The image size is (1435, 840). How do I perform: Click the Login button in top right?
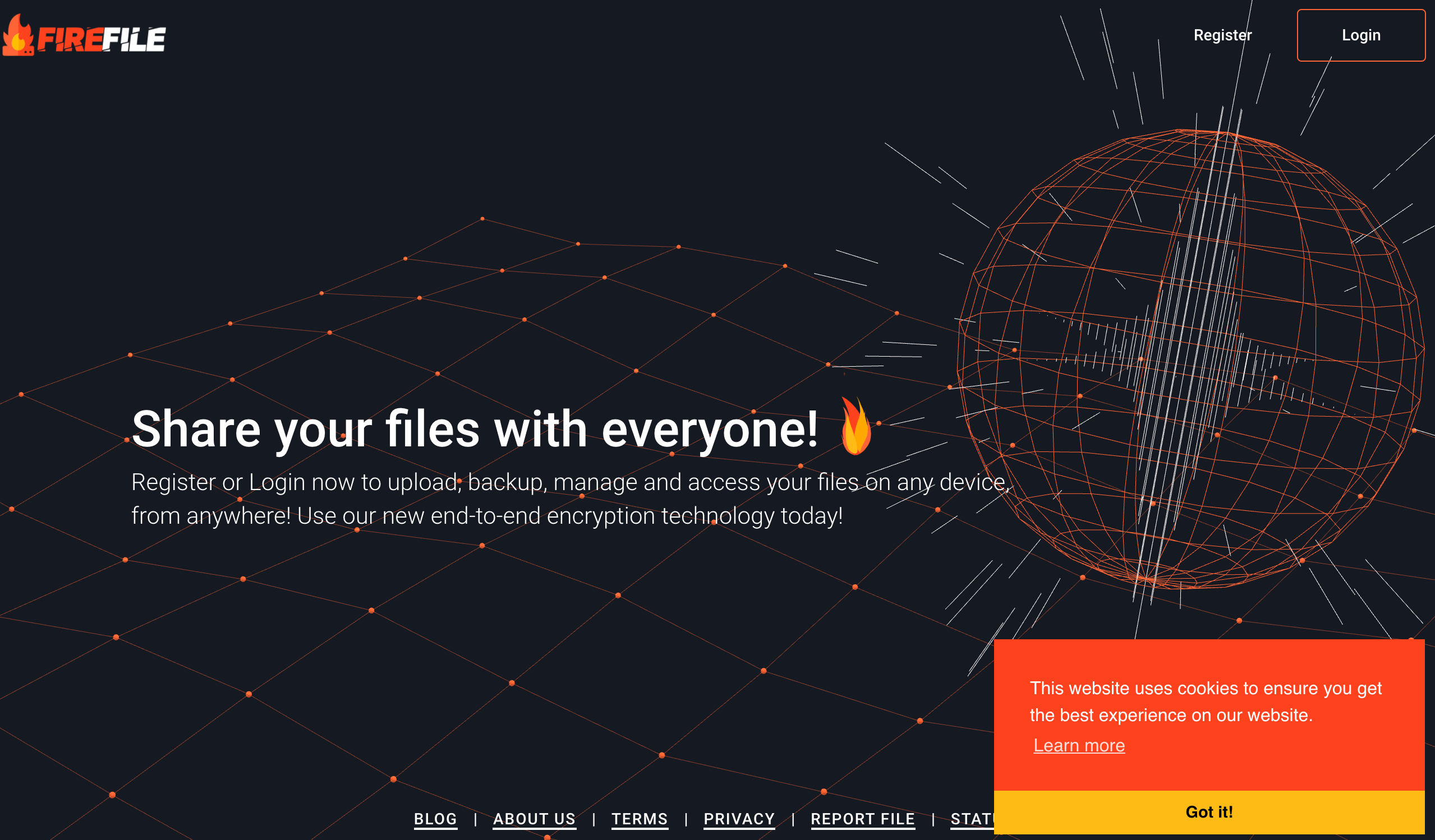pos(1361,35)
